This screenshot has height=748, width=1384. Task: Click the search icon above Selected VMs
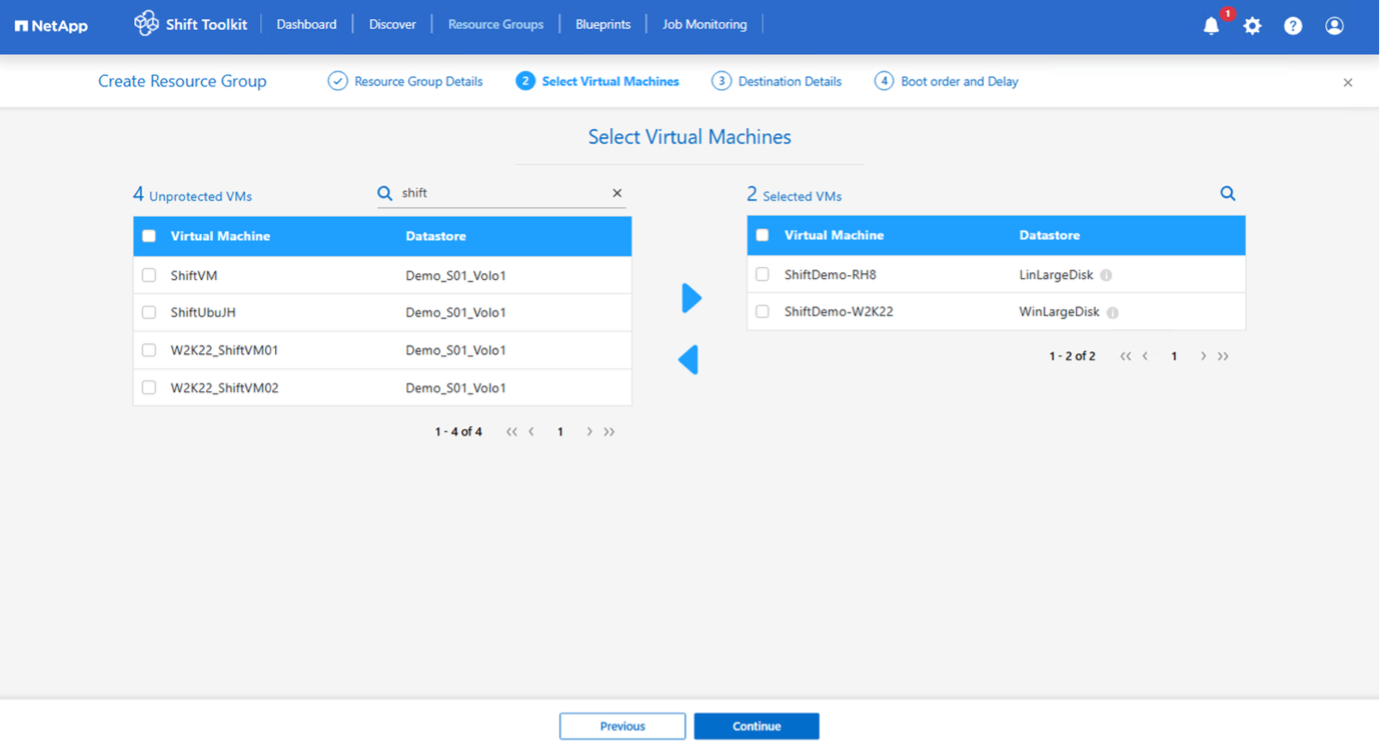[x=1227, y=194]
